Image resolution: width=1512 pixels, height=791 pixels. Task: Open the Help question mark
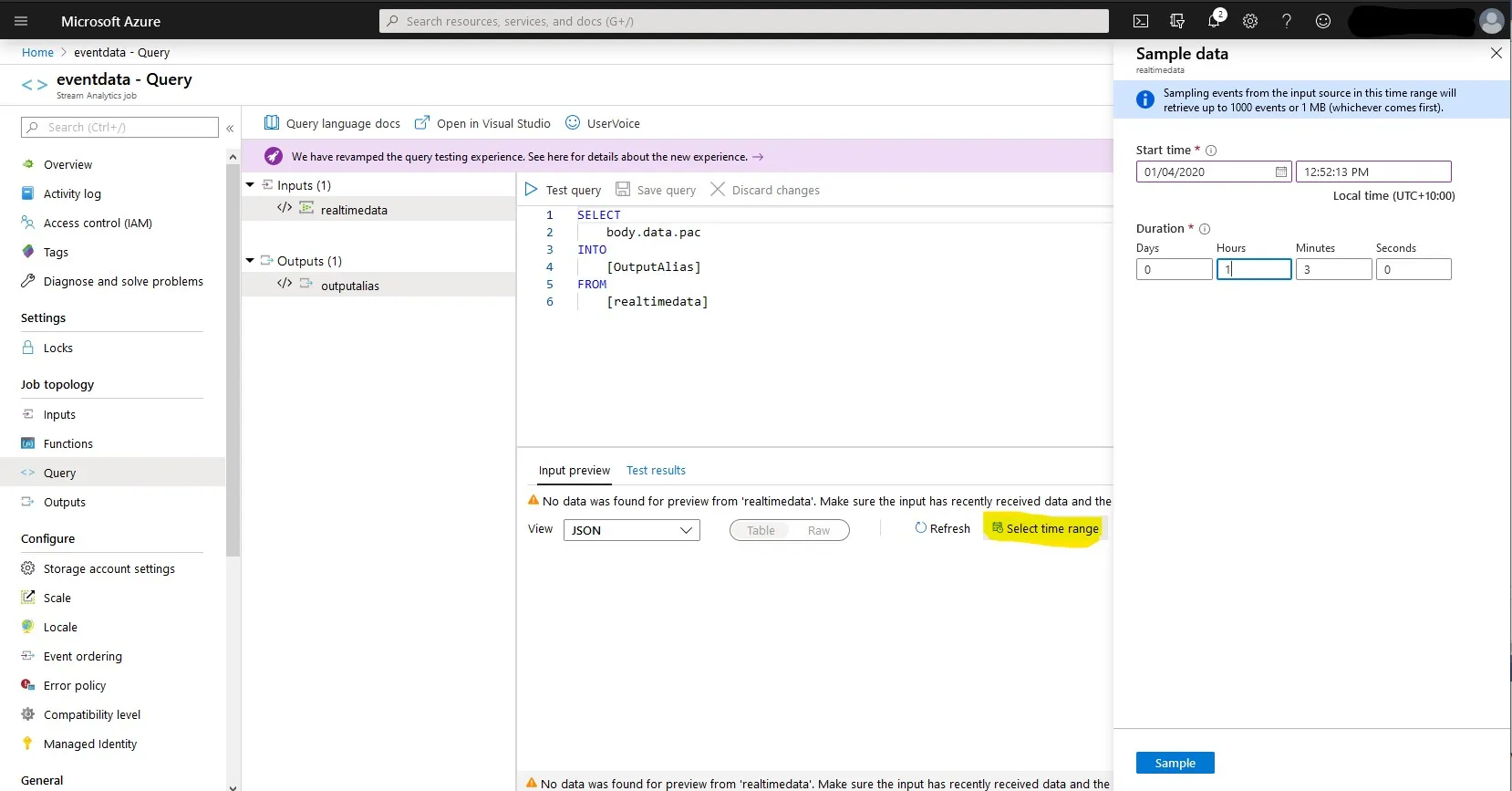(1287, 21)
